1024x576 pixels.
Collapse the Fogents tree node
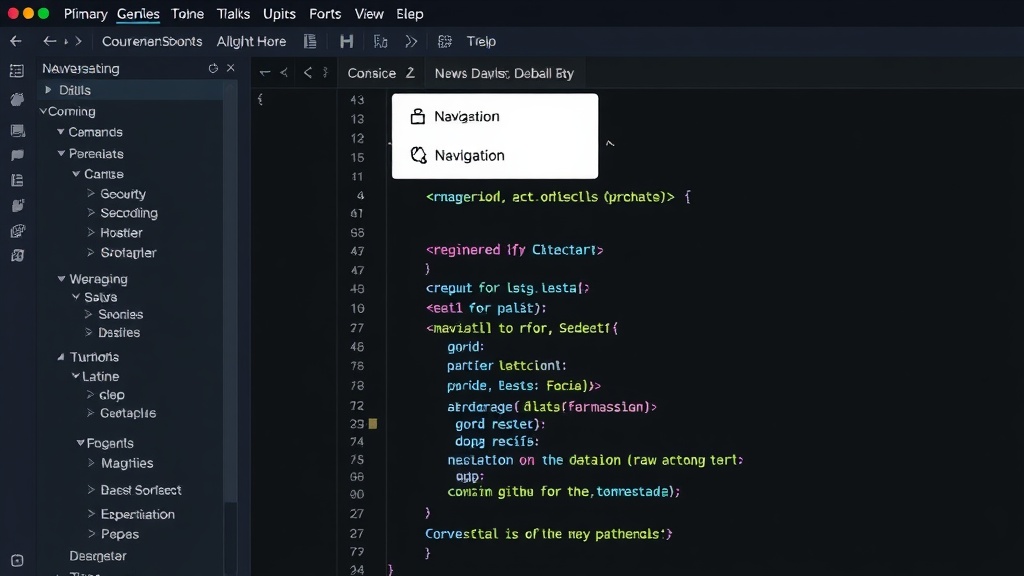coord(80,443)
